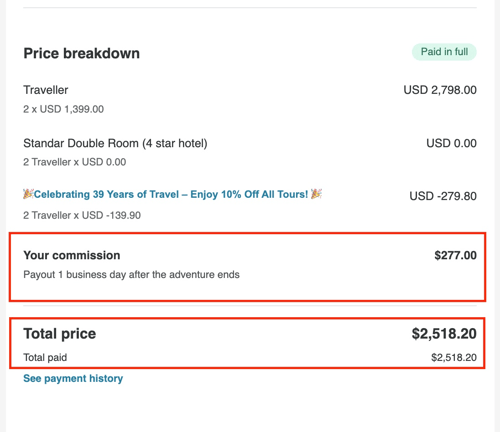500x432 pixels.
Task: Click the party popper emoji before Celebrating
Action: coord(28,194)
